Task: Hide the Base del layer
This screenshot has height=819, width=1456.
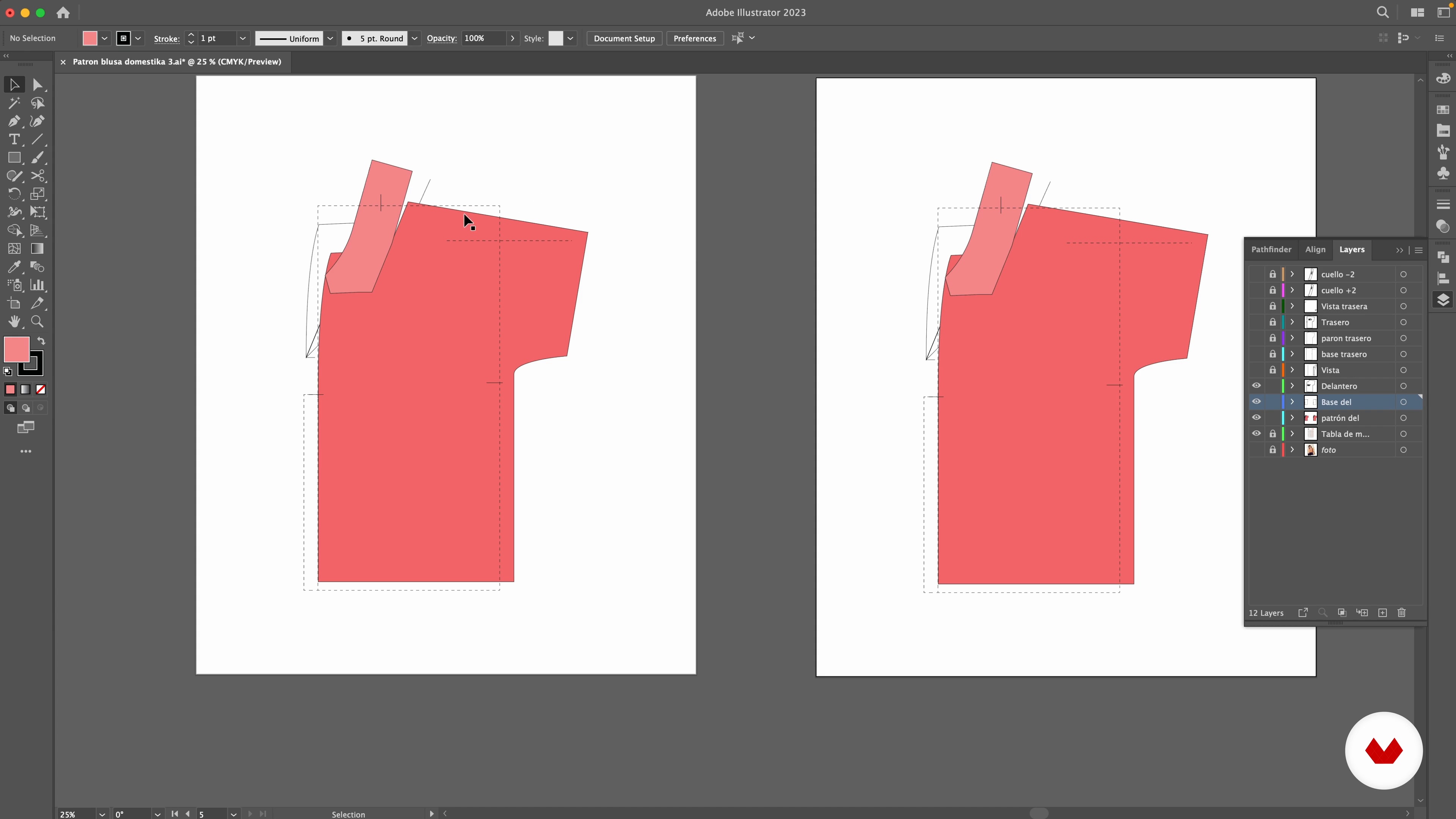Action: [1256, 402]
